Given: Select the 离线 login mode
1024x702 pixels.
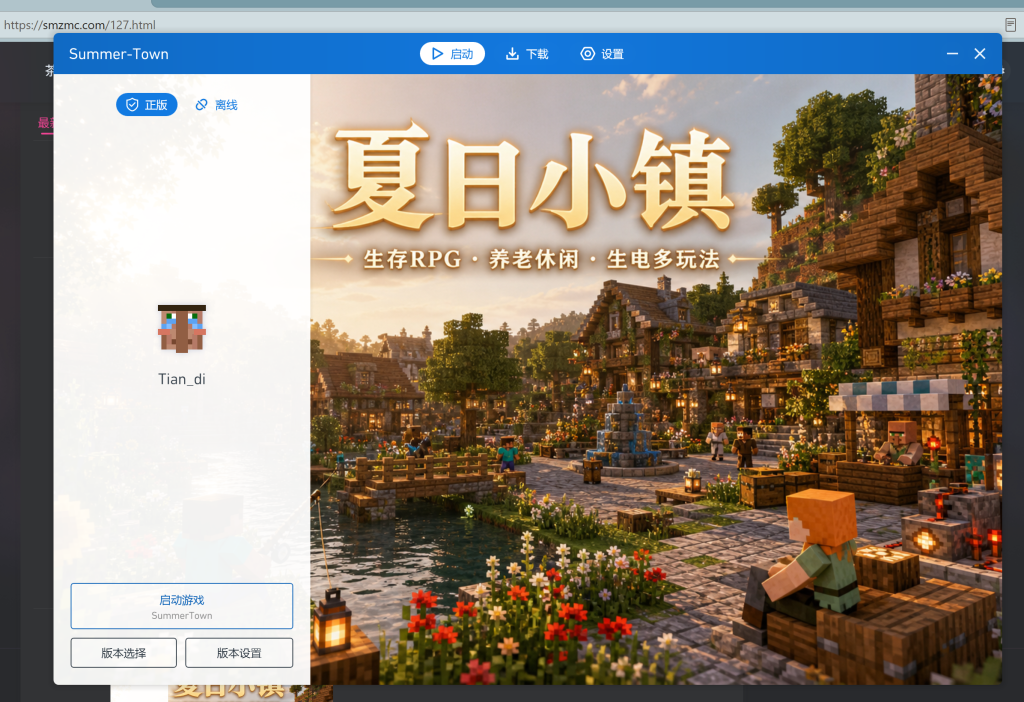Looking at the screenshot, I should click(x=216, y=104).
